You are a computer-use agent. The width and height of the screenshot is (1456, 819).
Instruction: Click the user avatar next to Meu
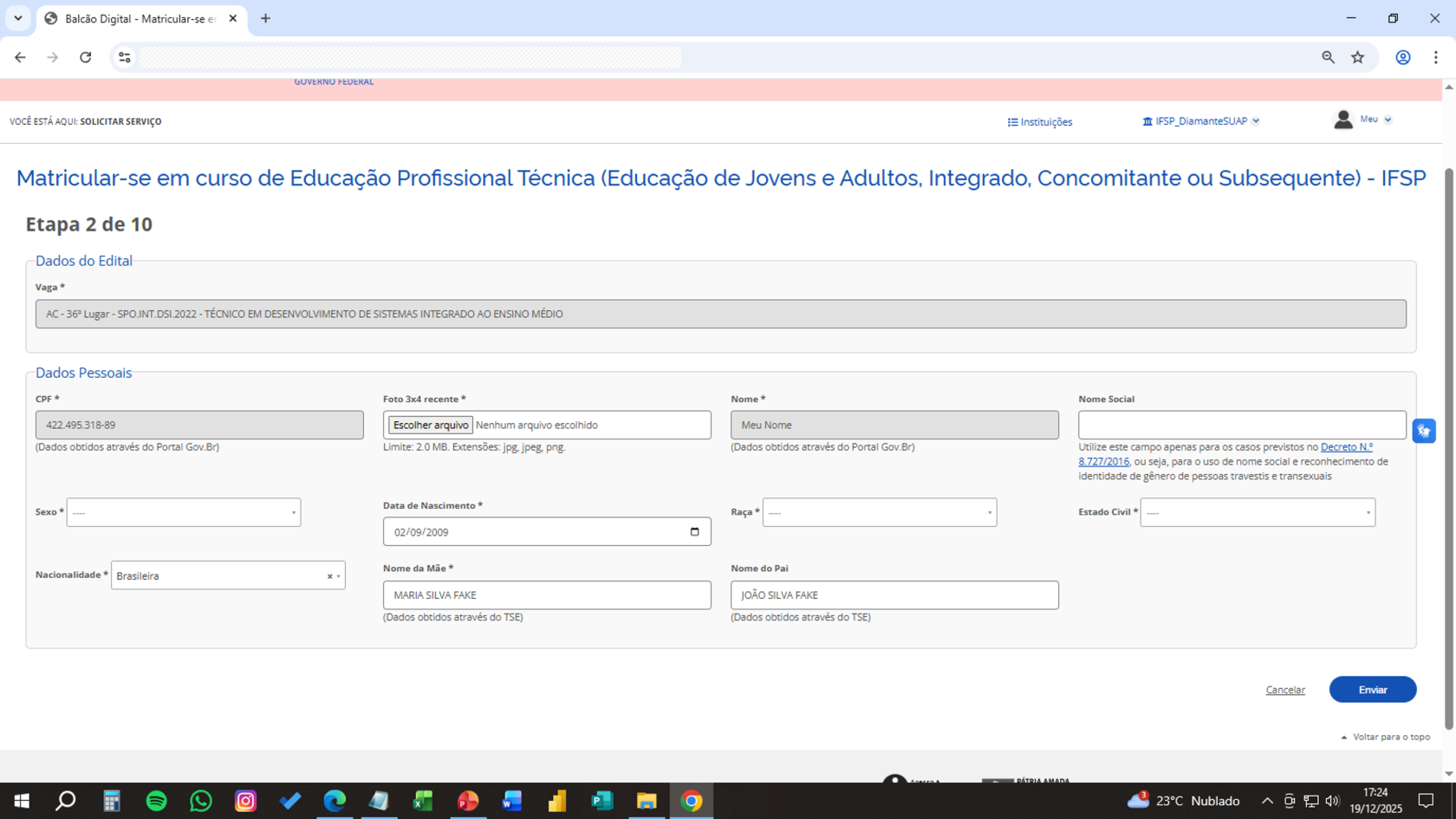[1342, 119]
